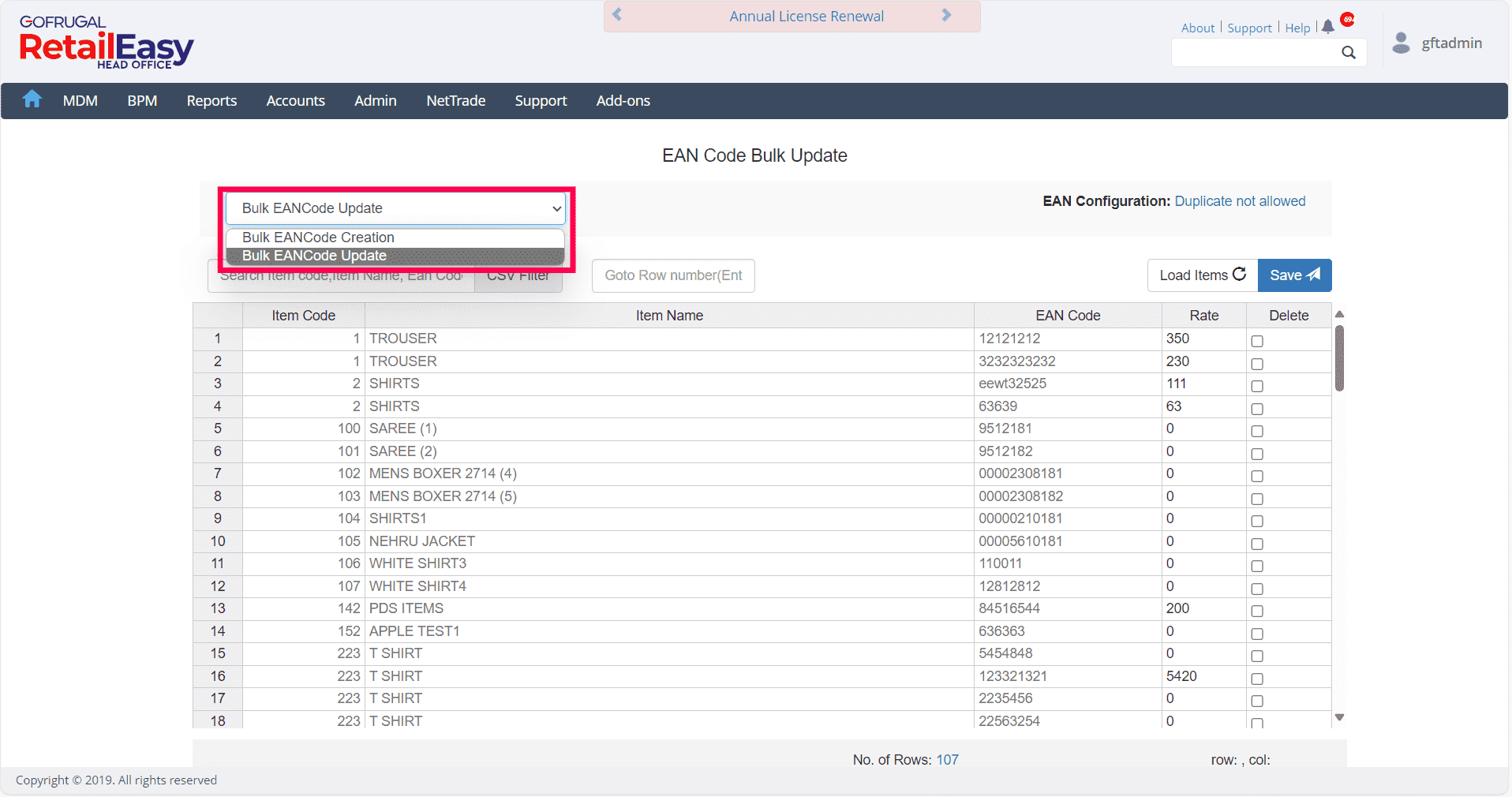This screenshot has height=797, width=1512.
Task: Tick delete checkbox for SHIRTS EAN 63639
Action: [1257, 409]
